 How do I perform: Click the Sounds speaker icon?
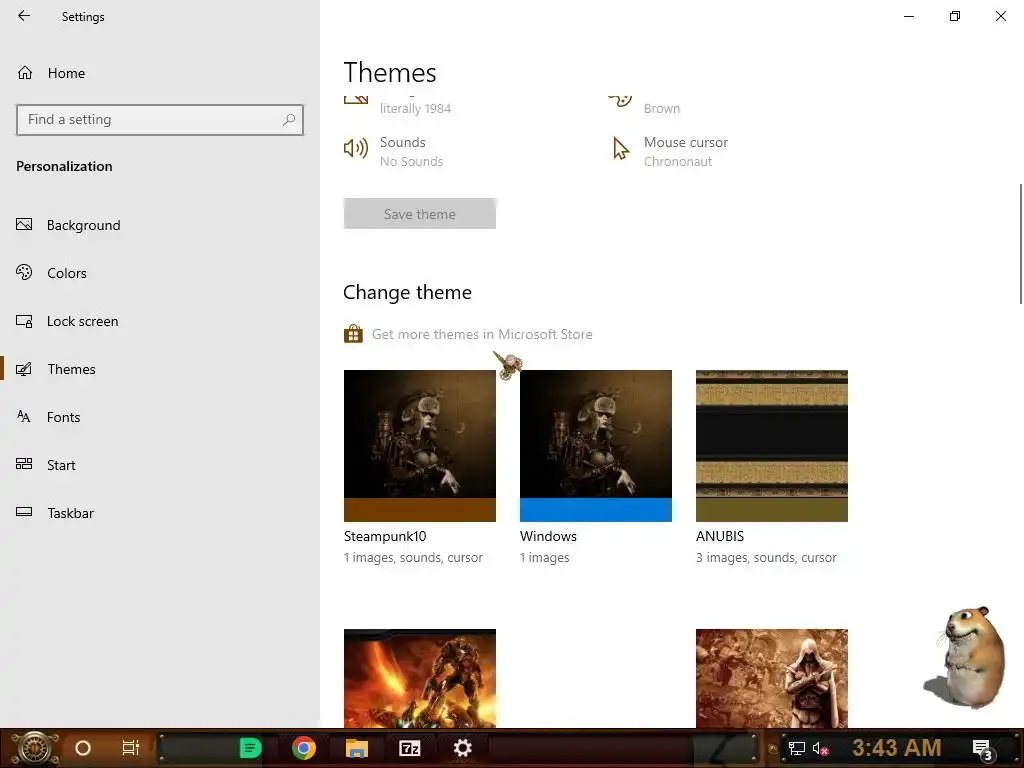pos(356,149)
